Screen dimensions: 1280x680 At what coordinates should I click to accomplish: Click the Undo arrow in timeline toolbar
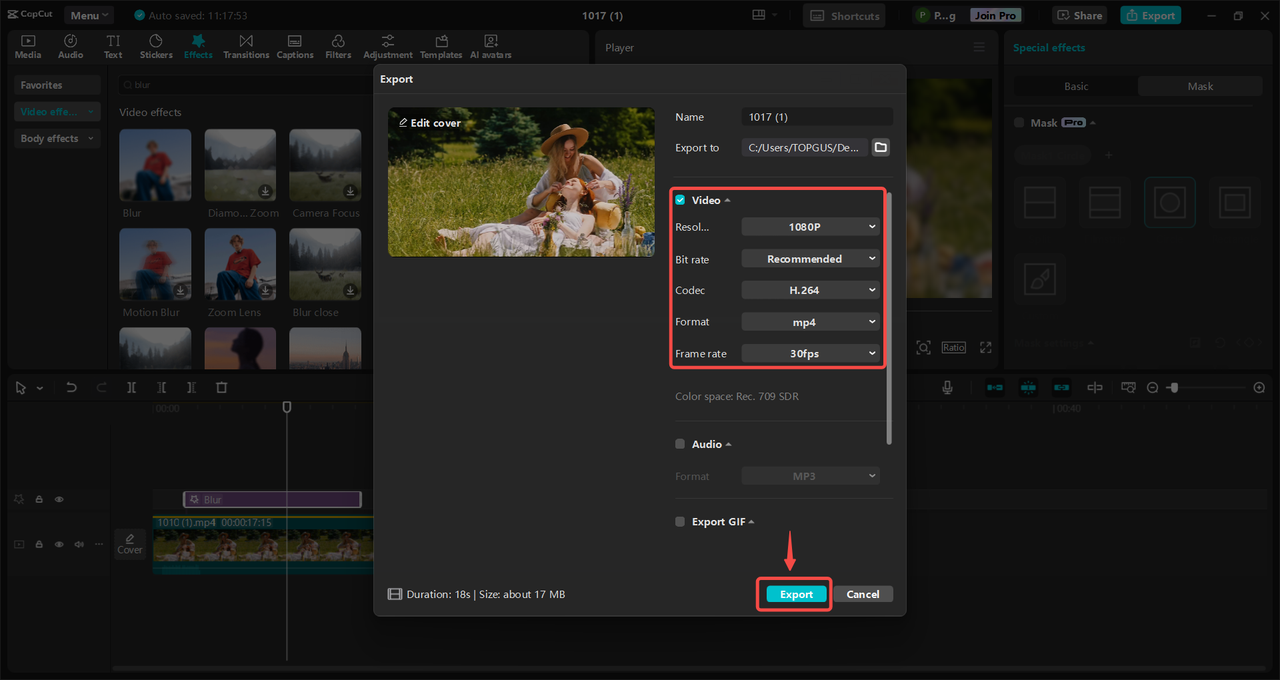(71, 387)
